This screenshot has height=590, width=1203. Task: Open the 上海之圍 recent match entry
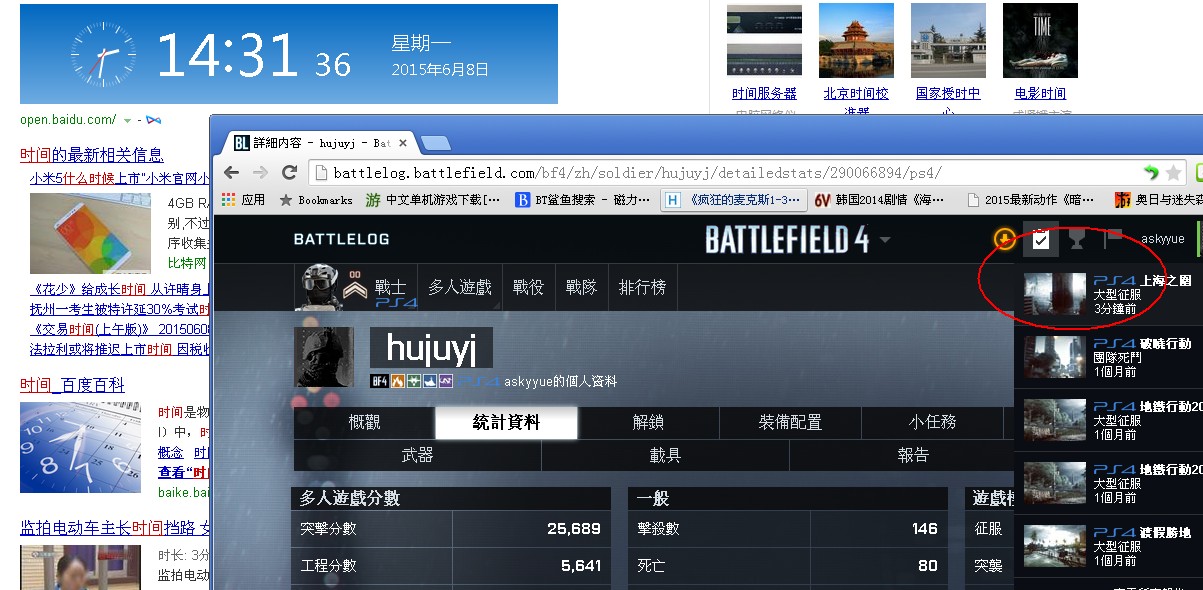(x=1108, y=295)
